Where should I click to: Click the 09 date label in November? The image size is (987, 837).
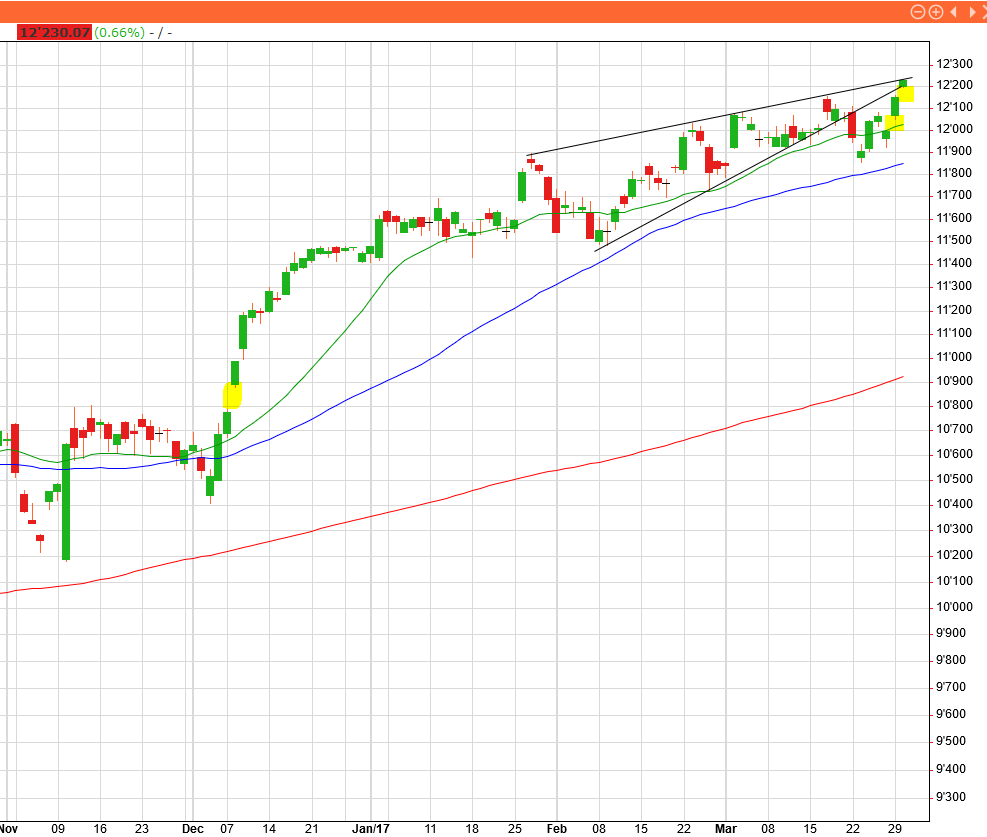(x=58, y=829)
